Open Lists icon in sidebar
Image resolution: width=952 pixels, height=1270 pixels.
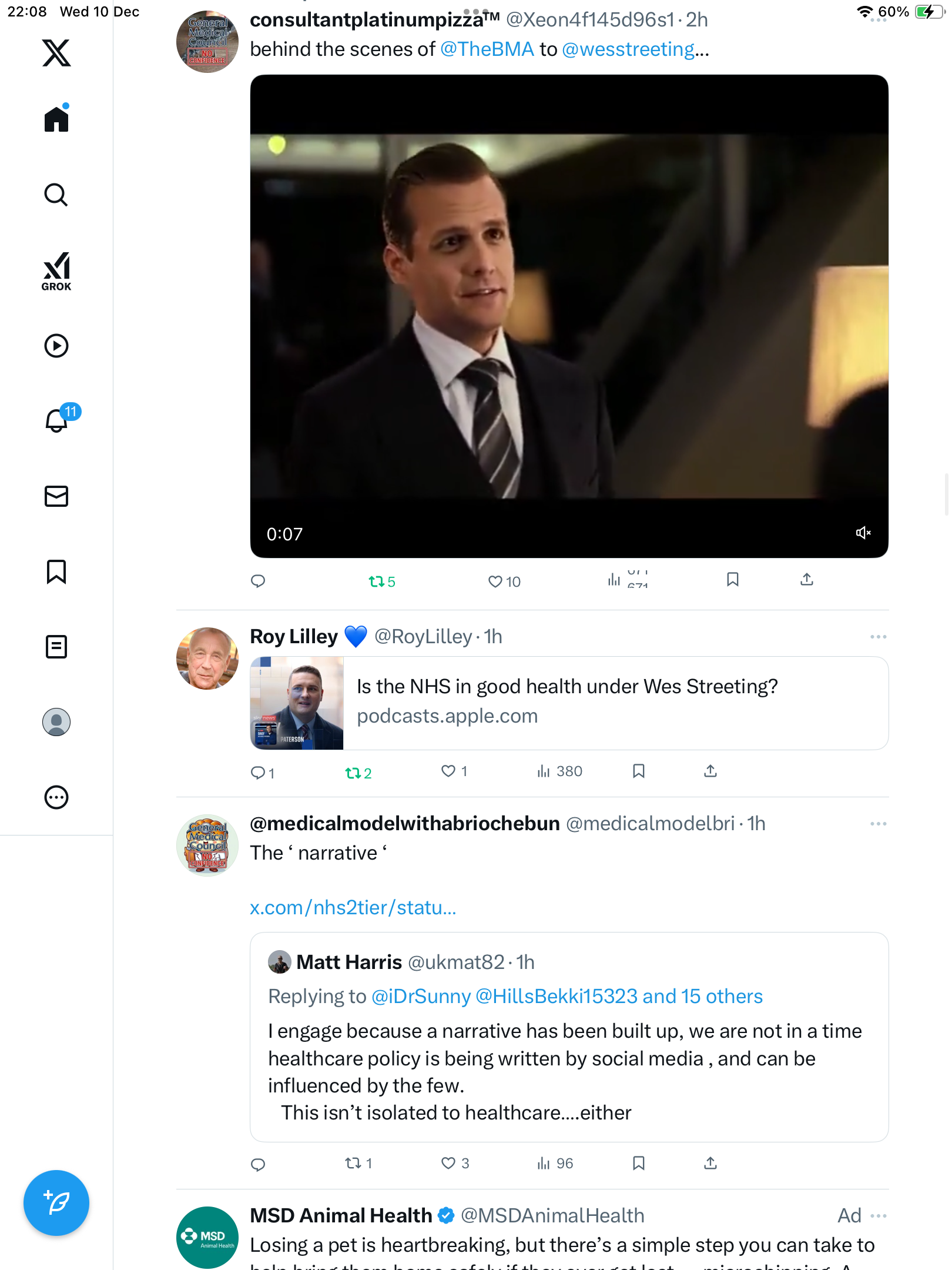[x=56, y=647]
